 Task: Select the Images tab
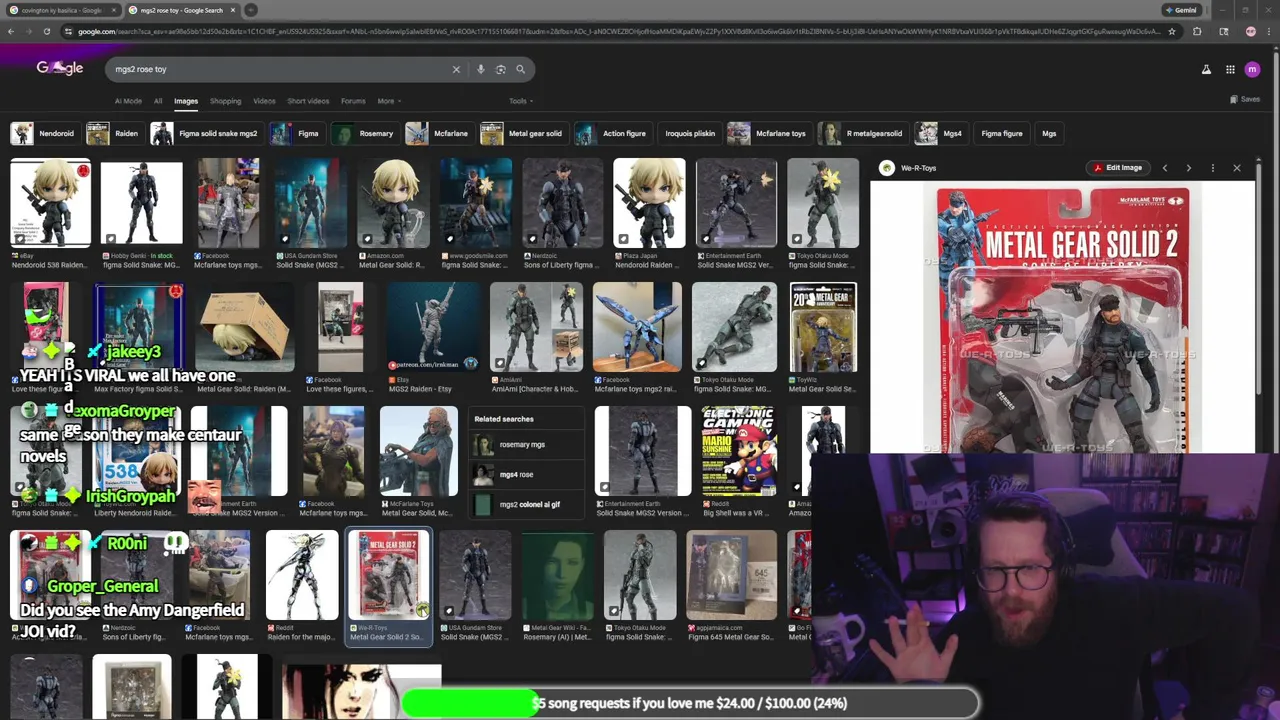tap(186, 101)
